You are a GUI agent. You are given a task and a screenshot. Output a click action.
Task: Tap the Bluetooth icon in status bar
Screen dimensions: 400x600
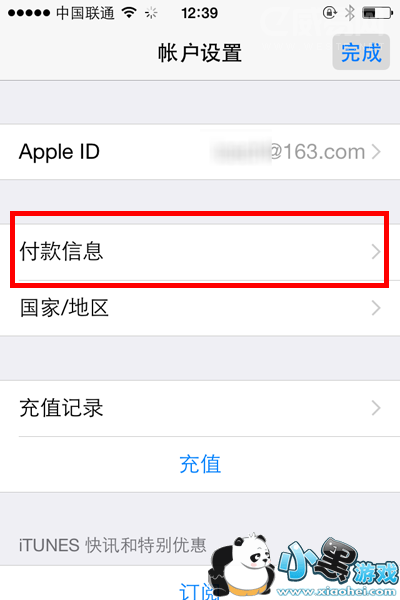click(x=349, y=13)
